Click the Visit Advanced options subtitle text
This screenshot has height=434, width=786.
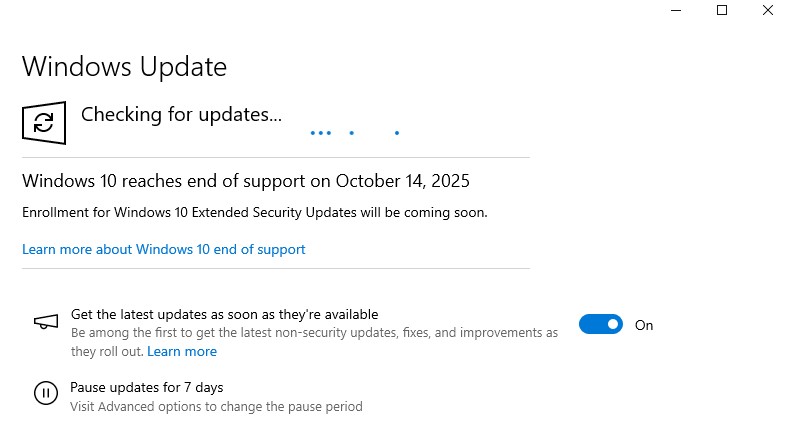(216, 407)
